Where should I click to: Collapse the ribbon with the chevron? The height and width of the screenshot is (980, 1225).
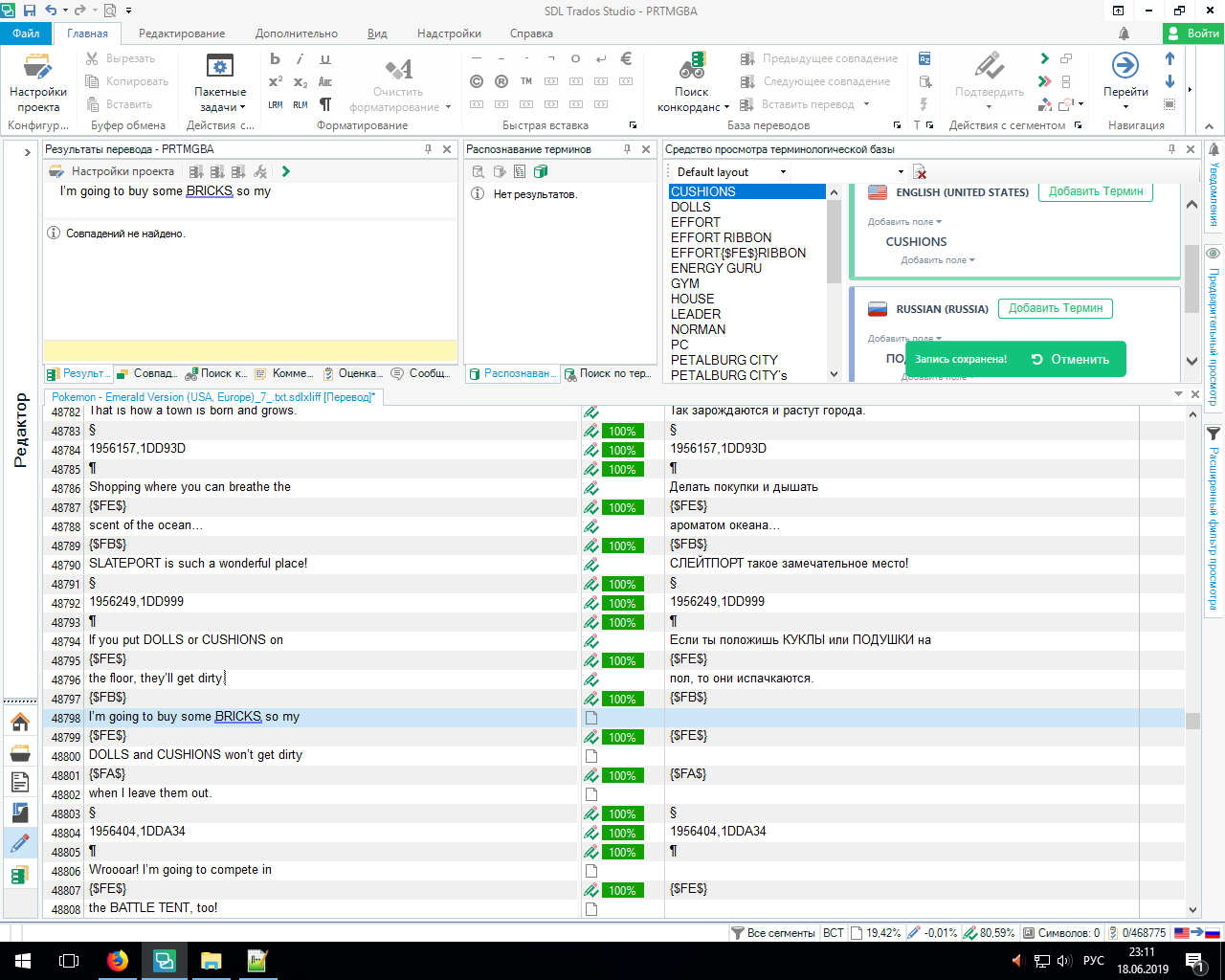click(1209, 125)
